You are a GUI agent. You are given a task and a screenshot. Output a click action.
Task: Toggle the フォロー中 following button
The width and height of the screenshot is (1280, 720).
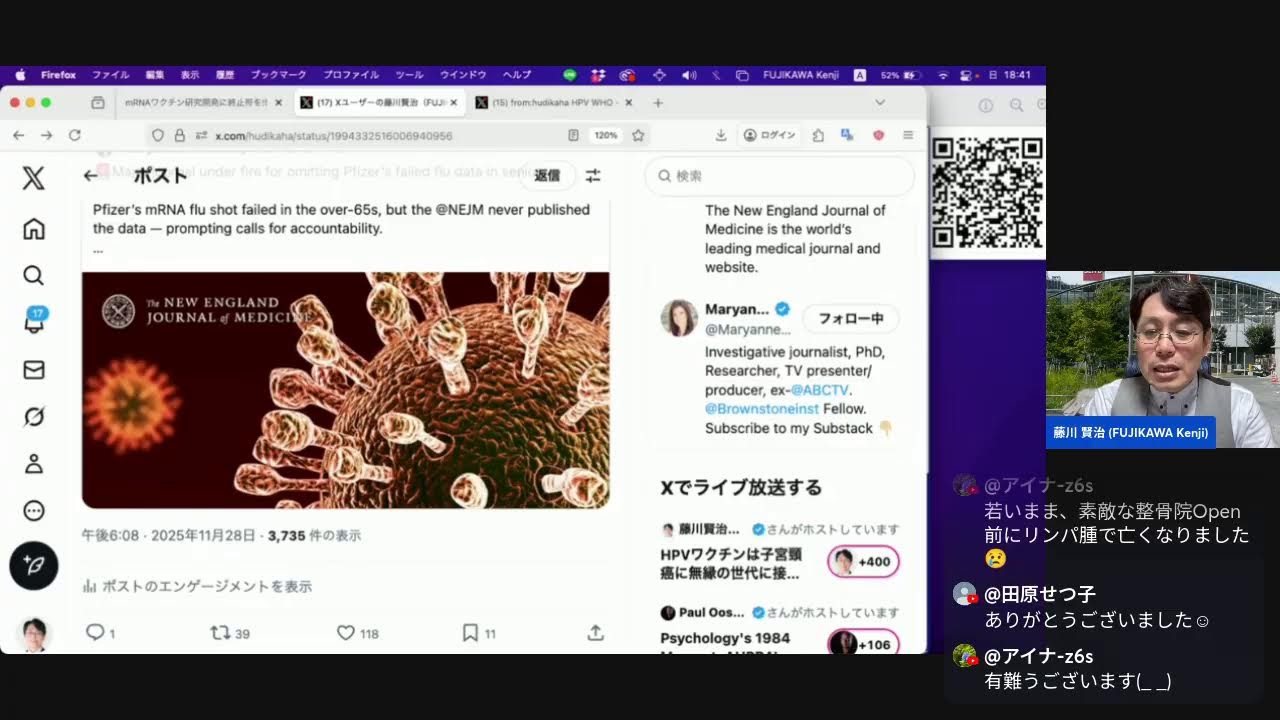click(x=850, y=319)
